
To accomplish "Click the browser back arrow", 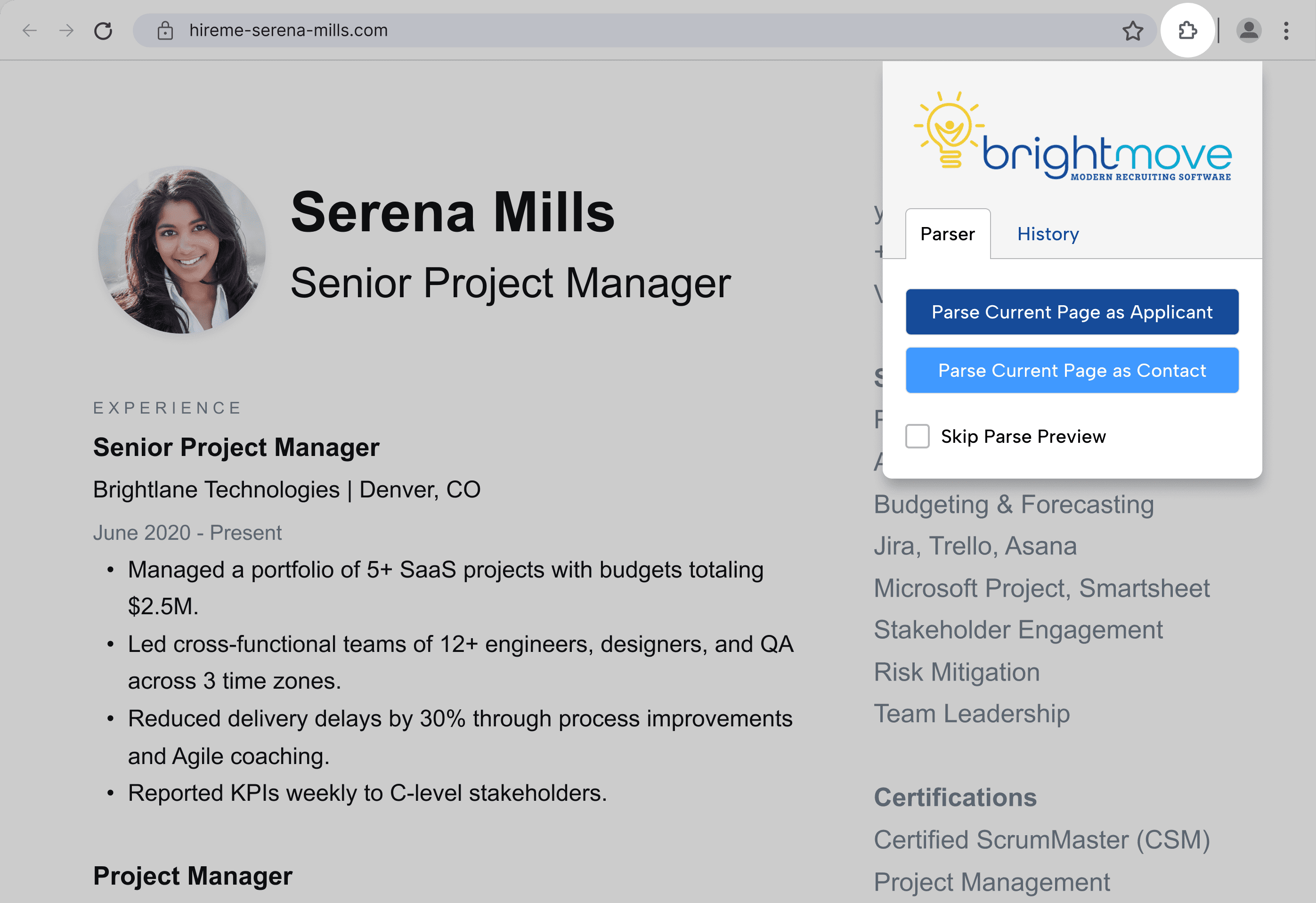I will pos(30,31).
